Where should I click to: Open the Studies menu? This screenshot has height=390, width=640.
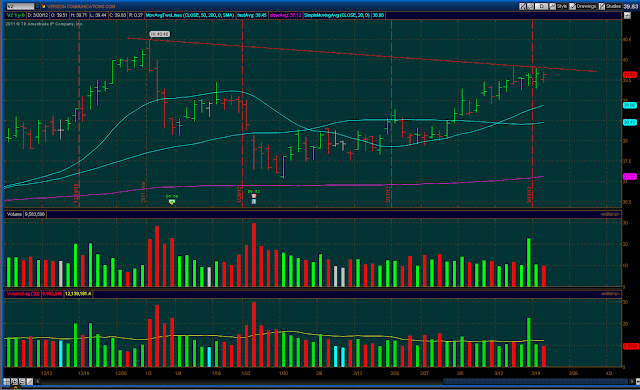coord(613,6)
